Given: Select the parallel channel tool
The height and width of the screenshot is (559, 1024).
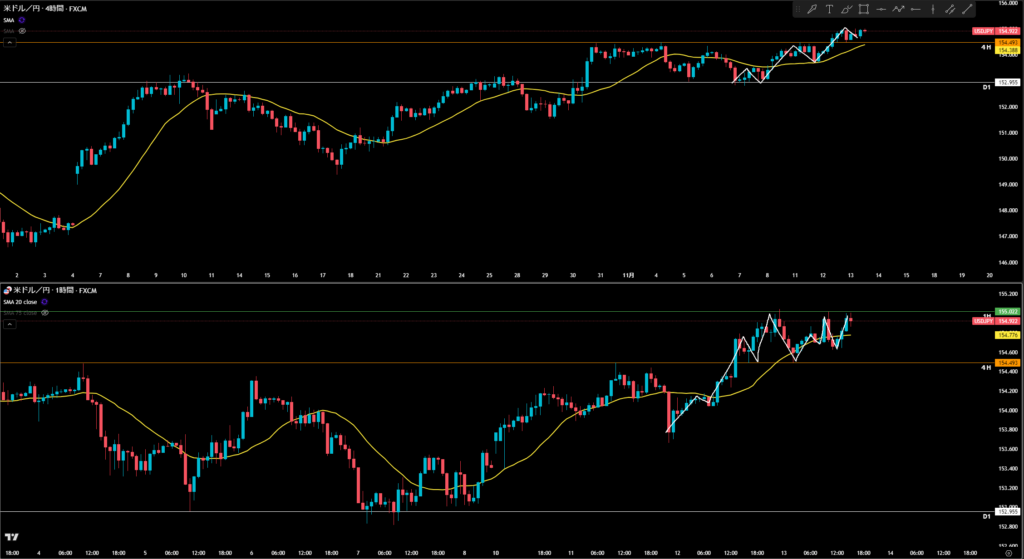Looking at the screenshot, I should coord(950,9).
